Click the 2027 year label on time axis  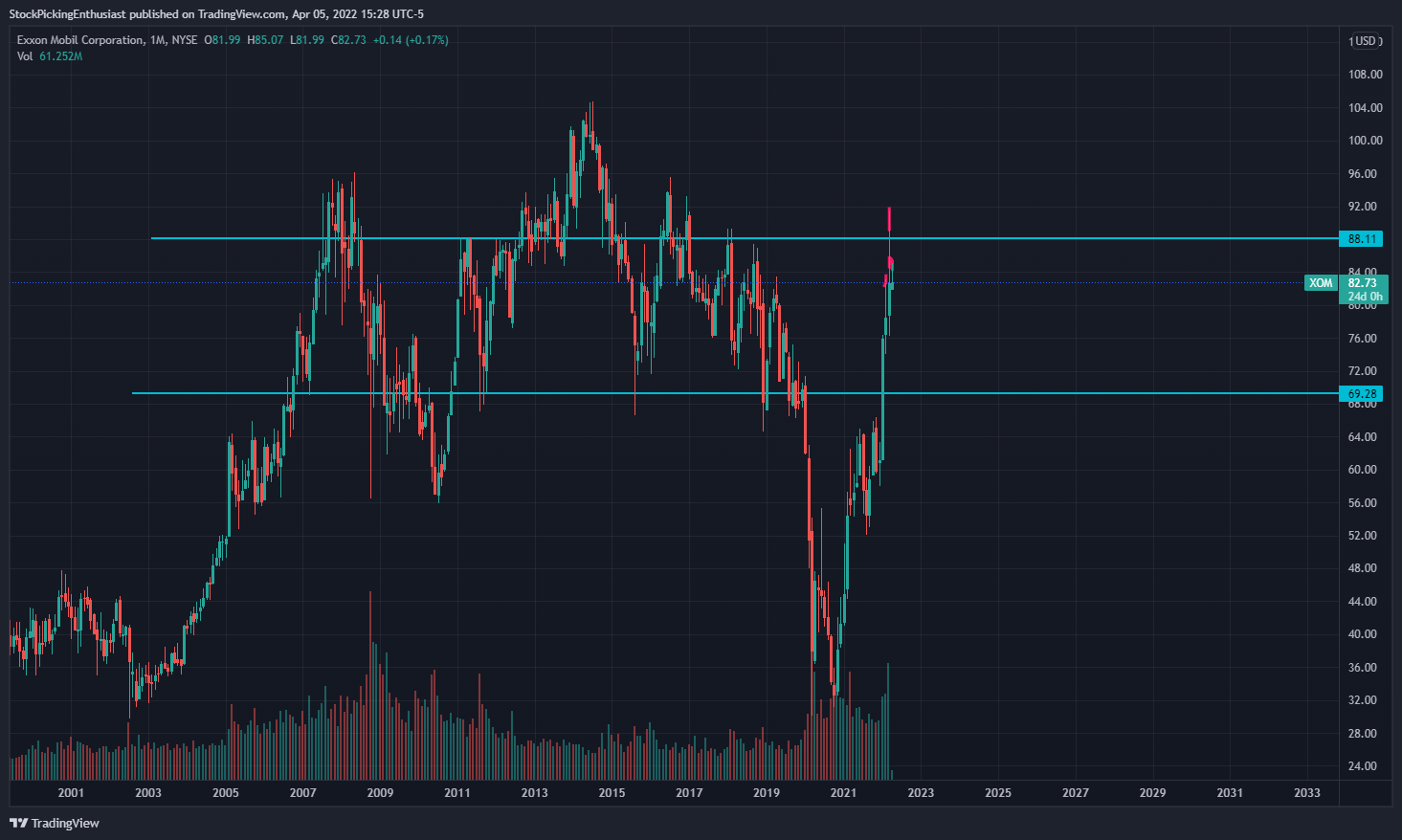pyautogui.click(x=1076, y=793)
